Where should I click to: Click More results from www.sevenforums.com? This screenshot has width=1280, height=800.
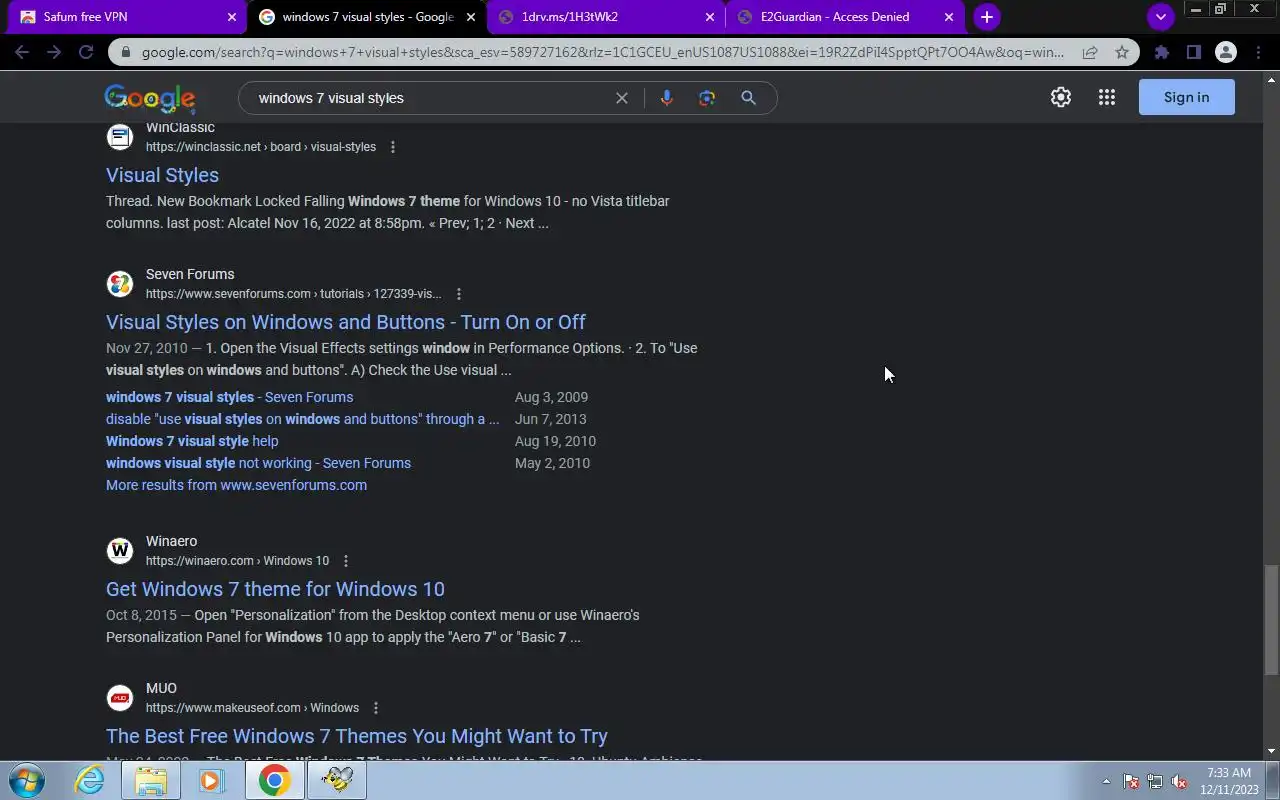[236, 485]
